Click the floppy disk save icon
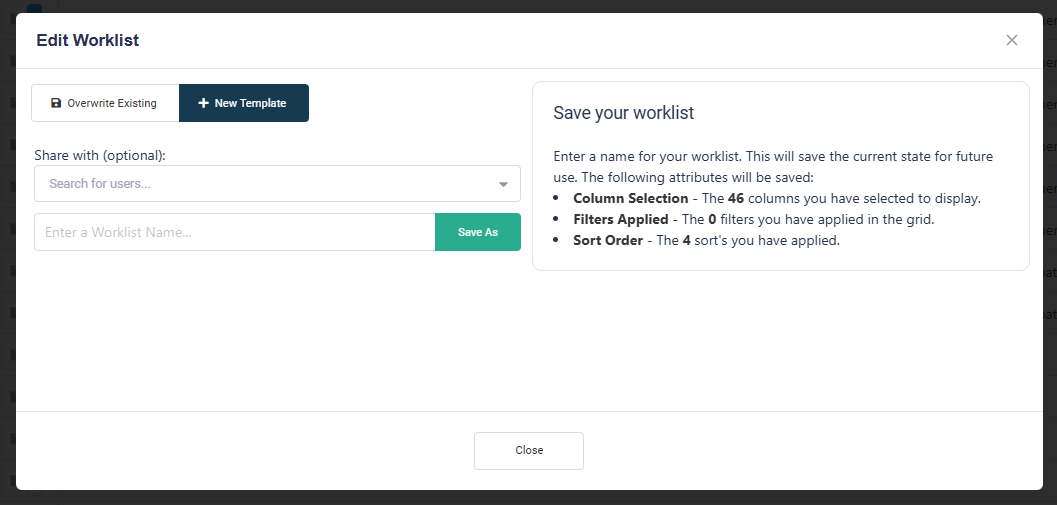 coord(56,103)
